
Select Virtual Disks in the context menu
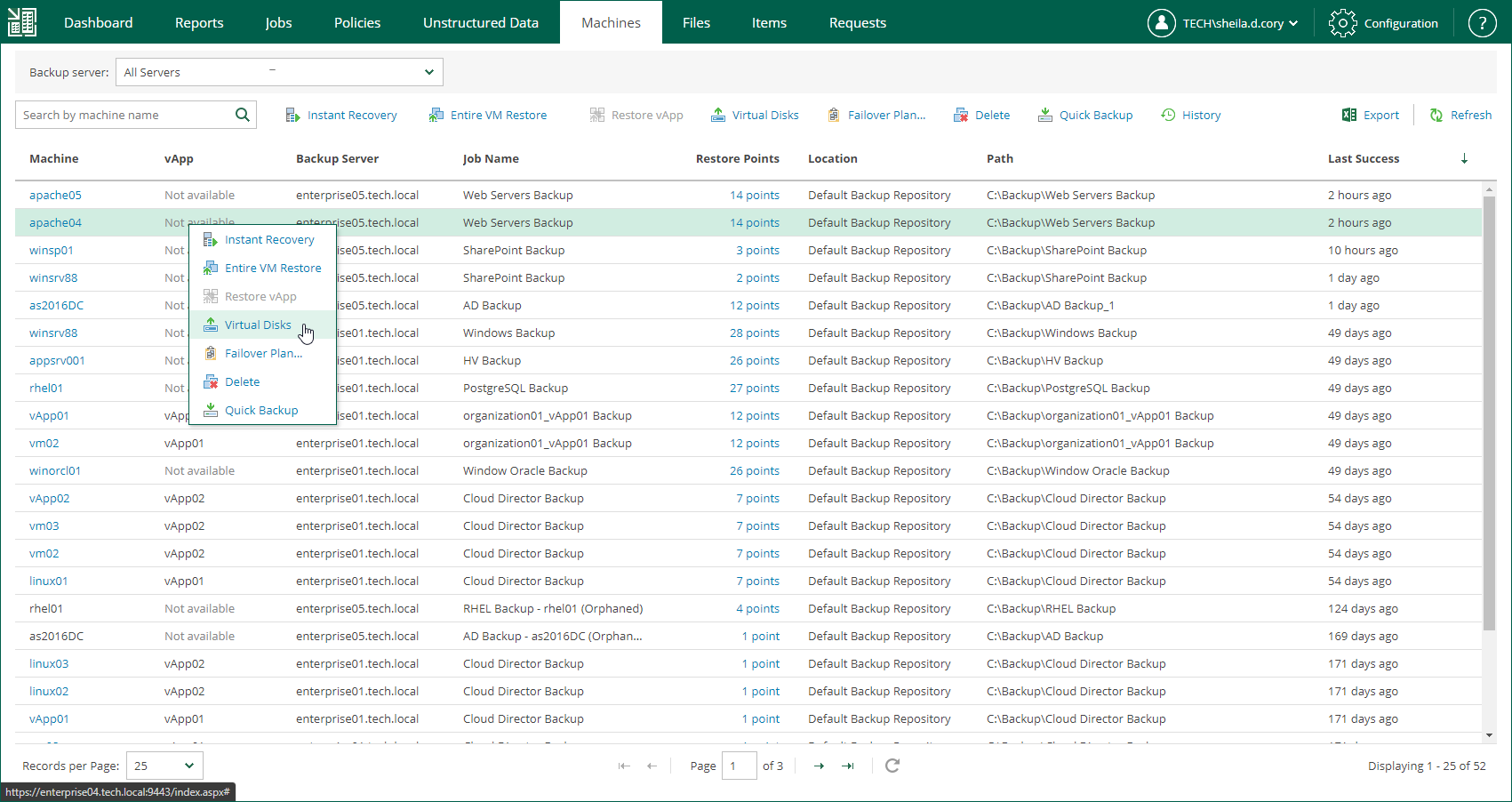258,325
